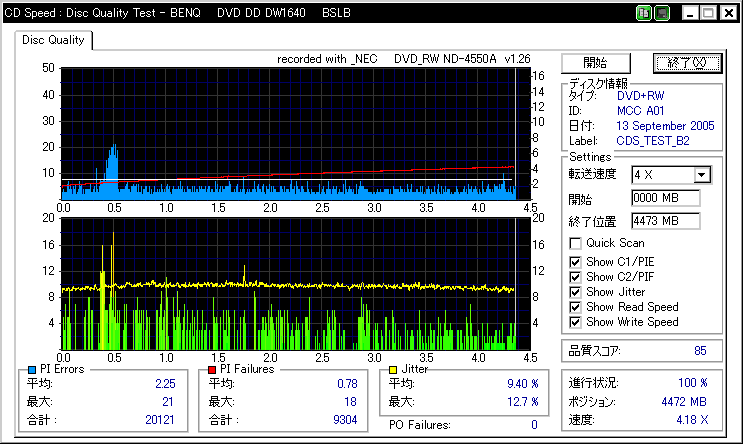The width and height of the screenshot is (743, 444).
Task: Select the Disc Quality tab
Action: [x=53, y=40]
